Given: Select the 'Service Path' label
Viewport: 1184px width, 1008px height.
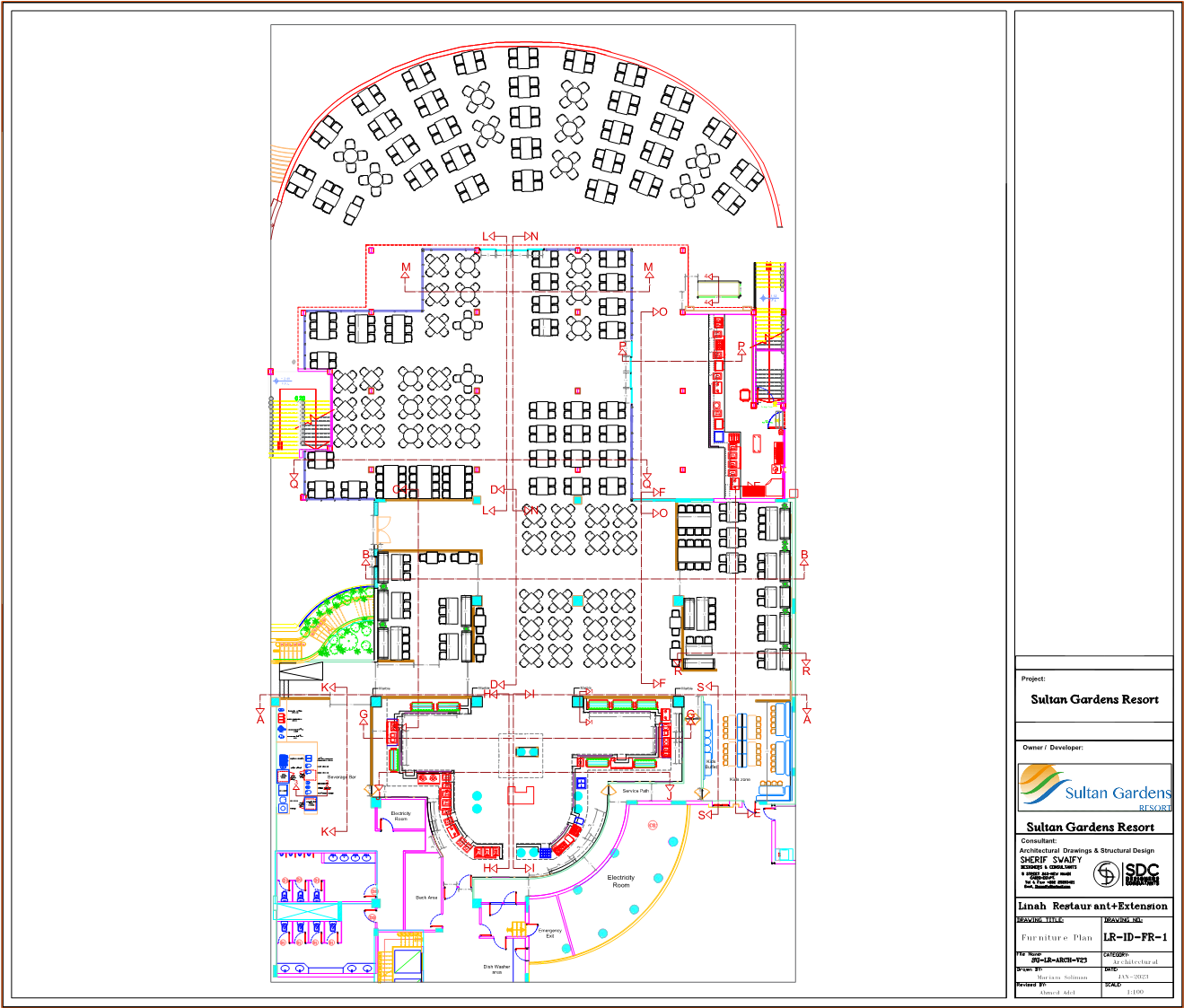Looking at the screenshot, I should pyautogui.click(x=636, y=791).
